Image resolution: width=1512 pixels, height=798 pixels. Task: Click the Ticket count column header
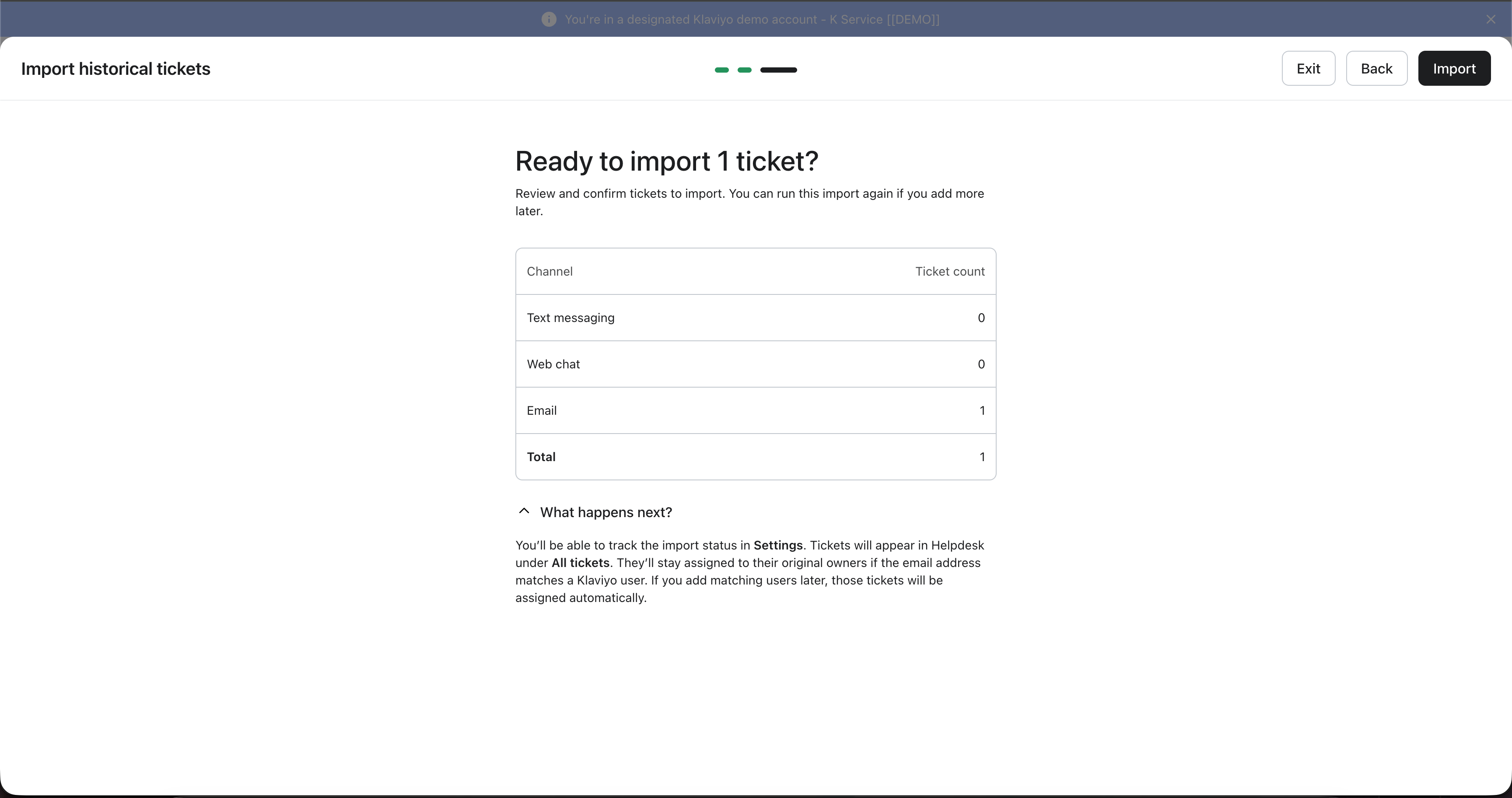[x=950, y=272]
